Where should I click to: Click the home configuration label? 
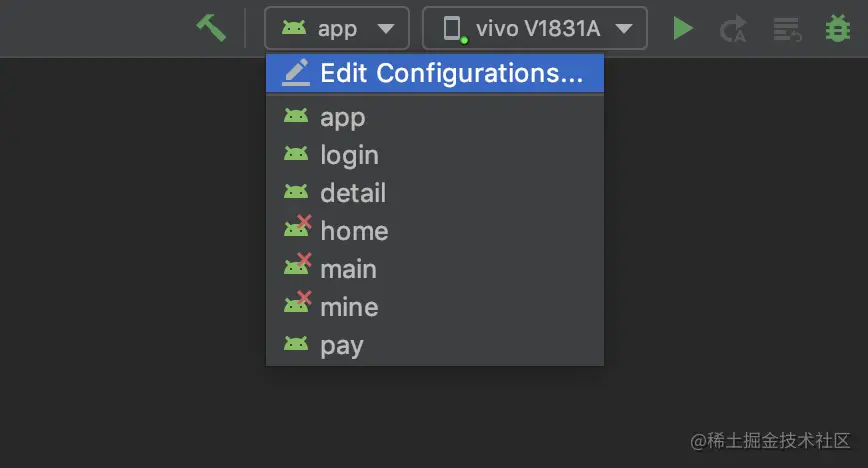point(354,231)
